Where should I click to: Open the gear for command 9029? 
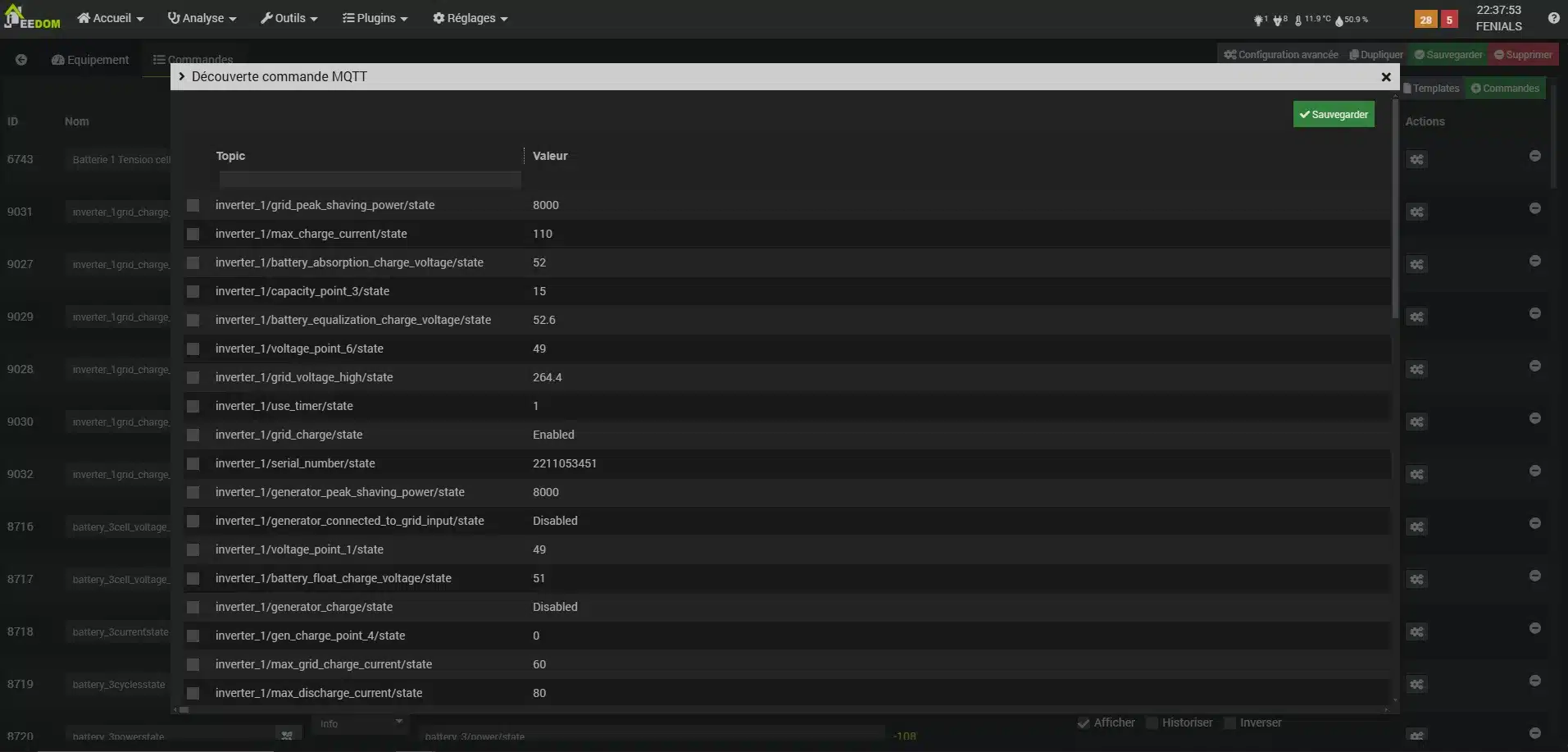click(x=1416, y=317)
